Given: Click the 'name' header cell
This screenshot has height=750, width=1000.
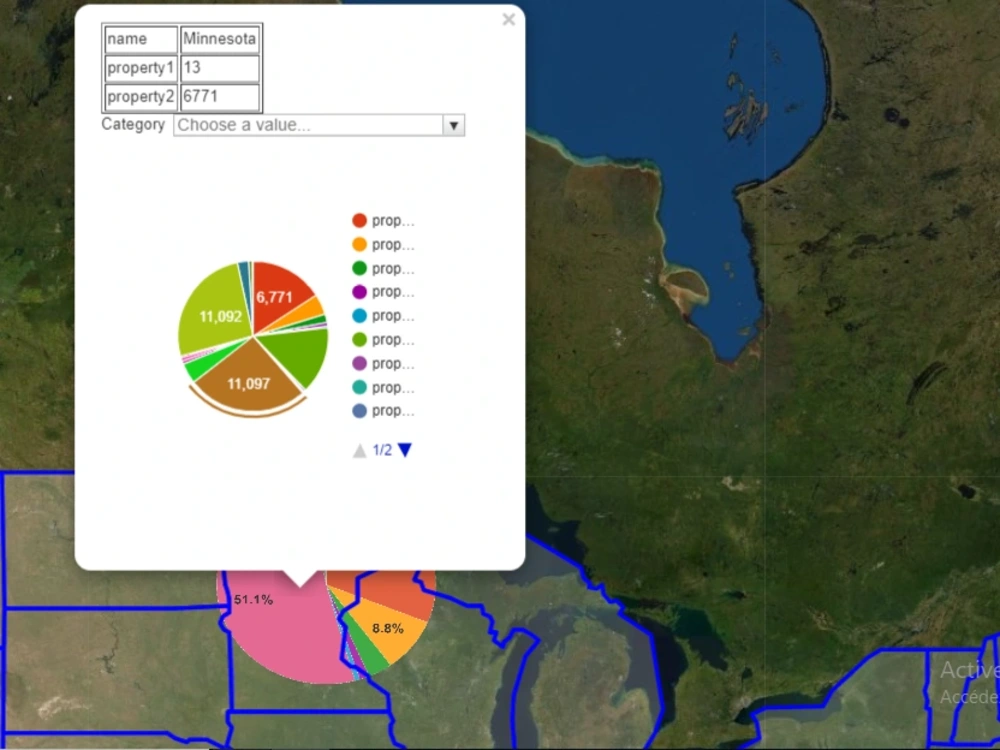Looking at the screenshot, I should [140, 39].
